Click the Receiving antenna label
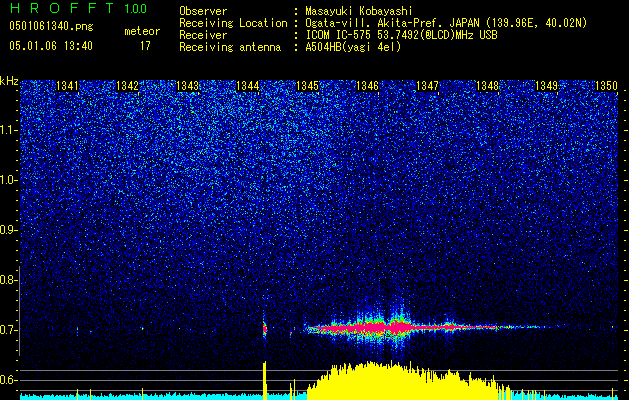 [230, 47]
